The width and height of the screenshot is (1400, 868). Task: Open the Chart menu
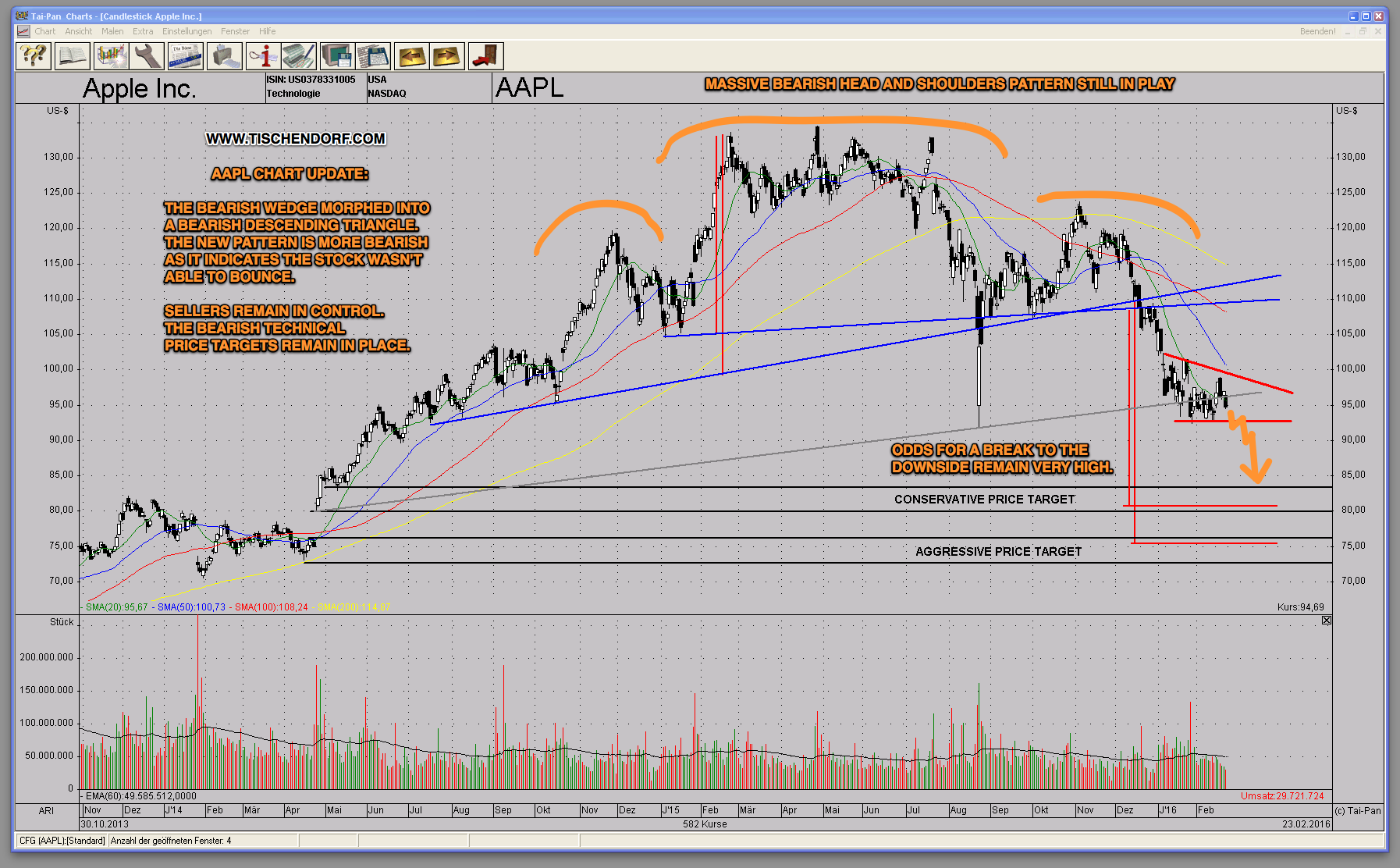click(x=44, y=31)
